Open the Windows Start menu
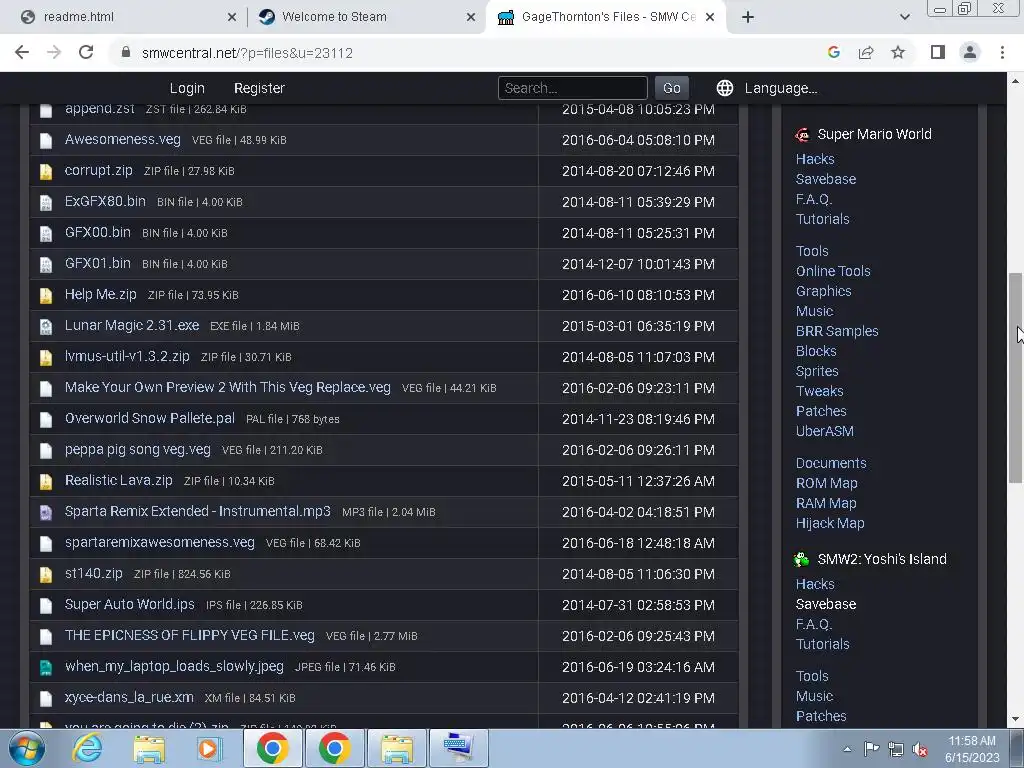 (27, 748)
